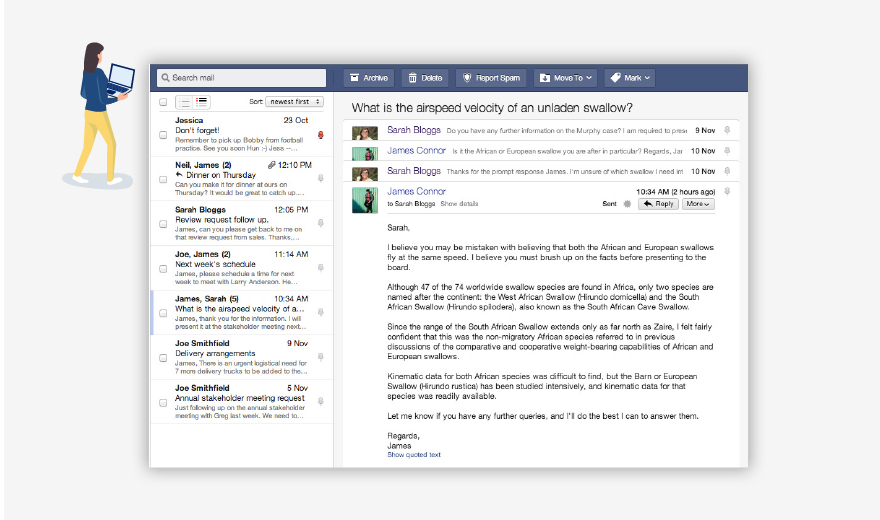Expand the Mark dropdown menu
The height and width of the screenshot is (520, 880).
coord(630,78)
